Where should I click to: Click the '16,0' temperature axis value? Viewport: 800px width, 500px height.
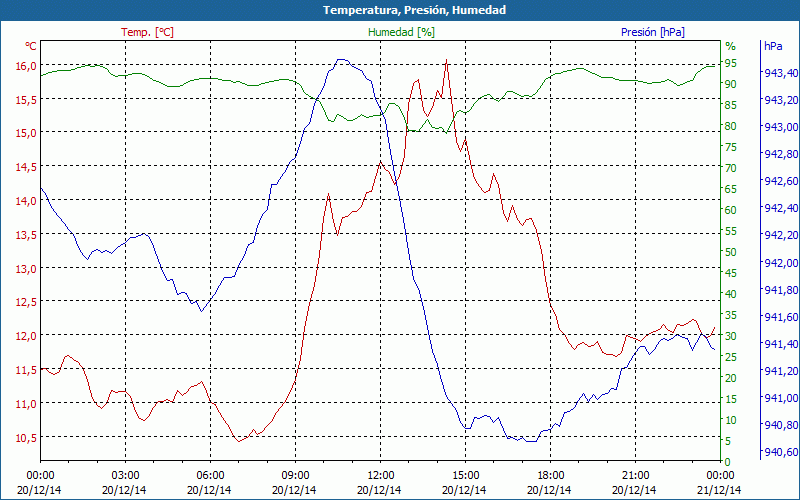(26, 66)
